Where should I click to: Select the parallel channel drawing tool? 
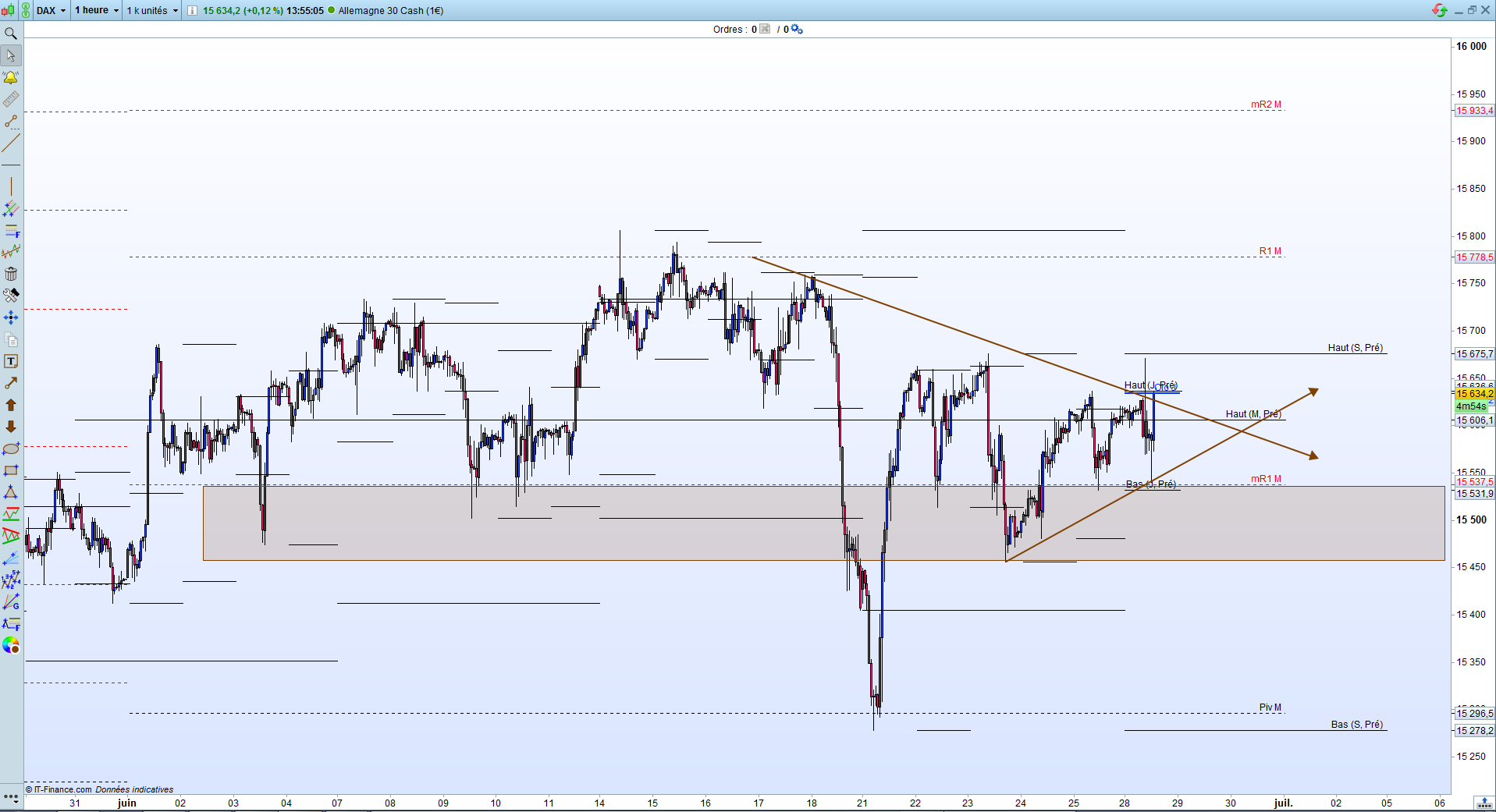(x=11, y=208)
